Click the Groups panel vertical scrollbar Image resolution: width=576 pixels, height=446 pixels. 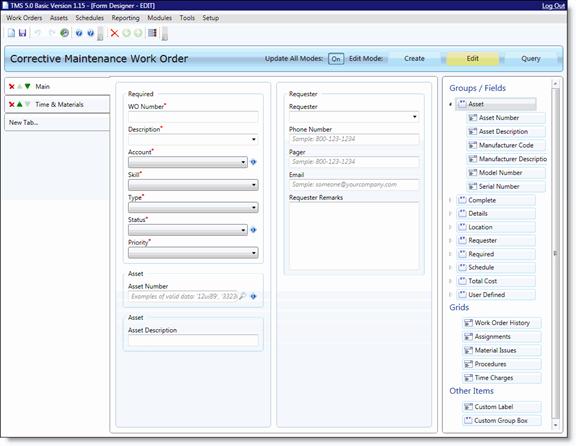(x=555, y=253)
